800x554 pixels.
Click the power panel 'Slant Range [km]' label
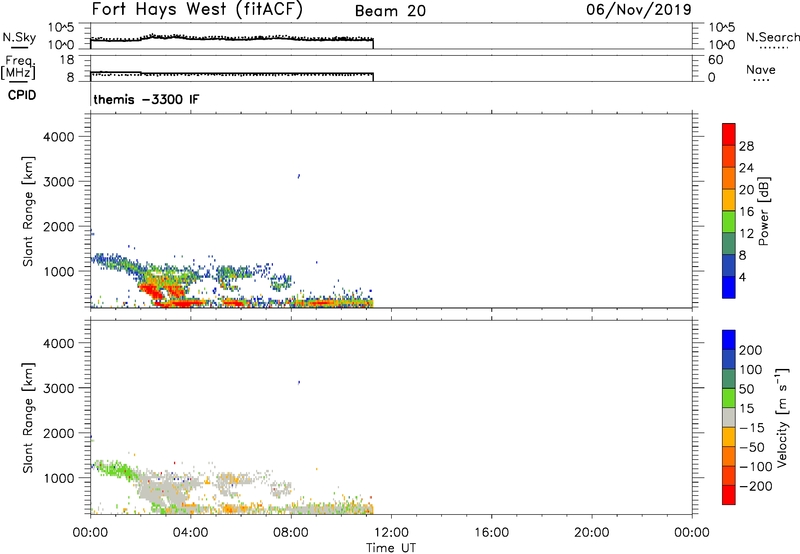pos(28,211)
